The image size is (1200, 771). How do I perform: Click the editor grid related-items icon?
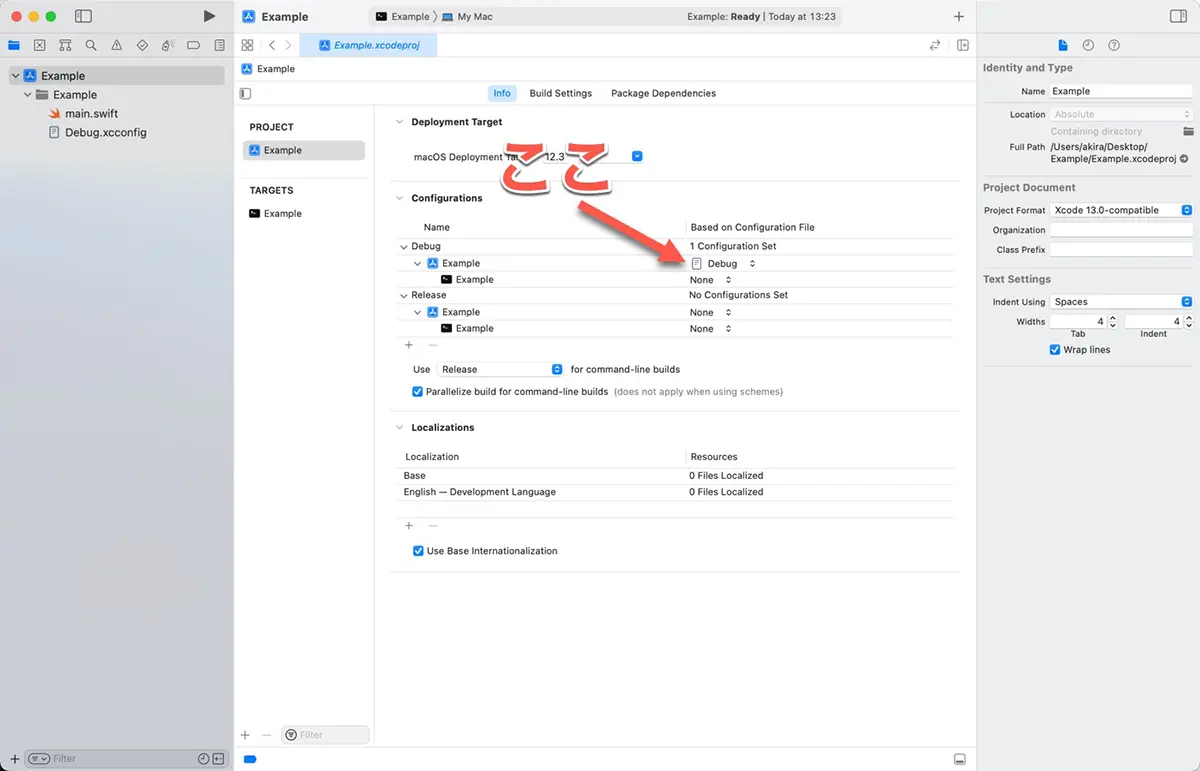(x=247, y=45)
